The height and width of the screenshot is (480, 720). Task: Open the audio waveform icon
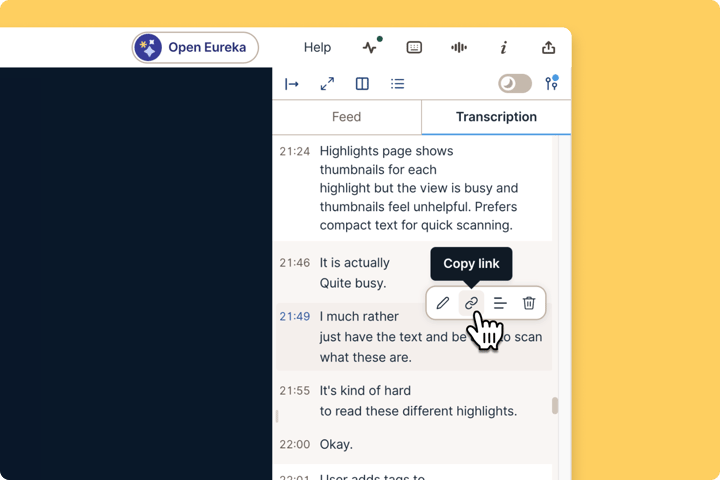pos(459,47)
